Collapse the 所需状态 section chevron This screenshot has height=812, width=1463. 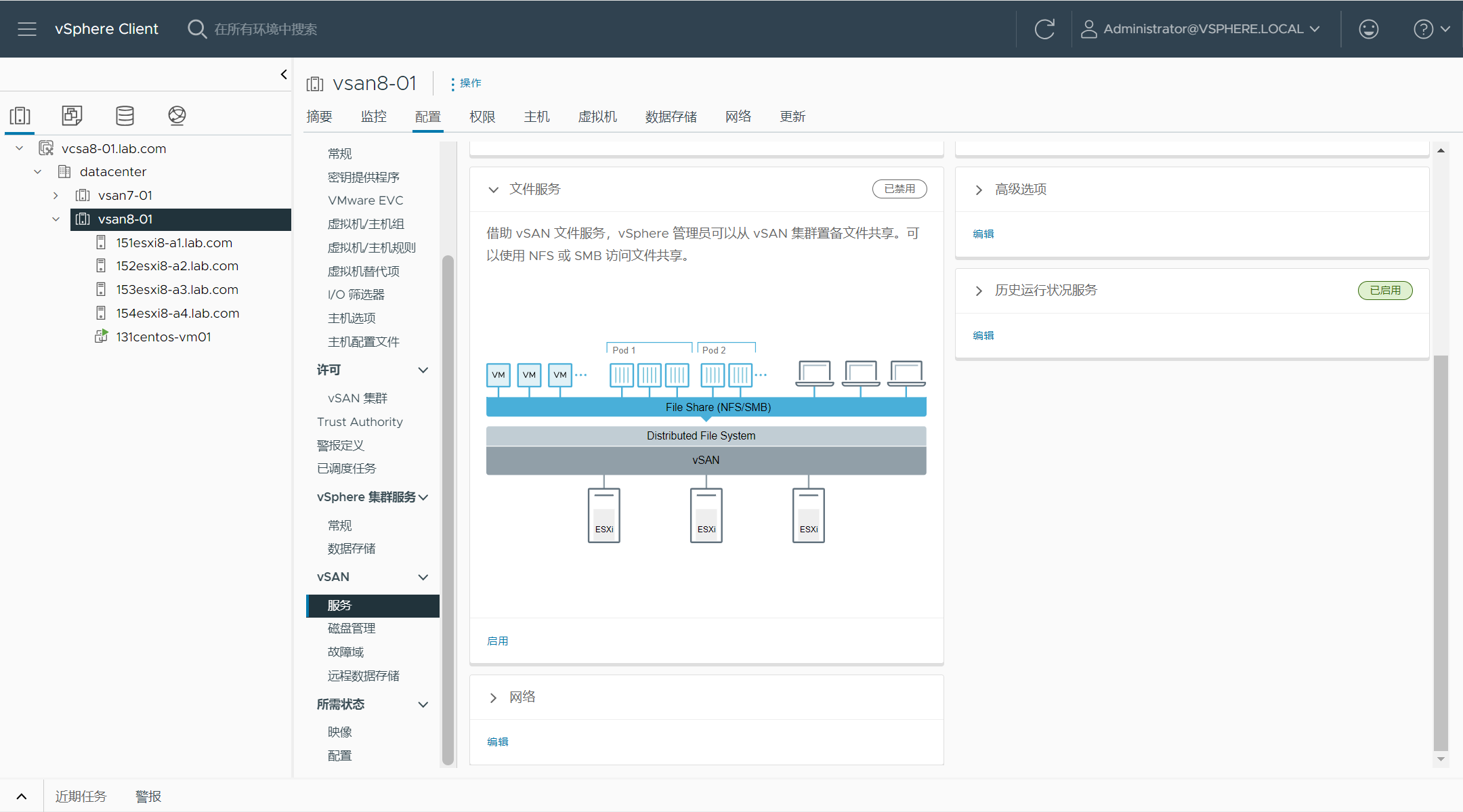pyautogui.click(x=423, y=704)
